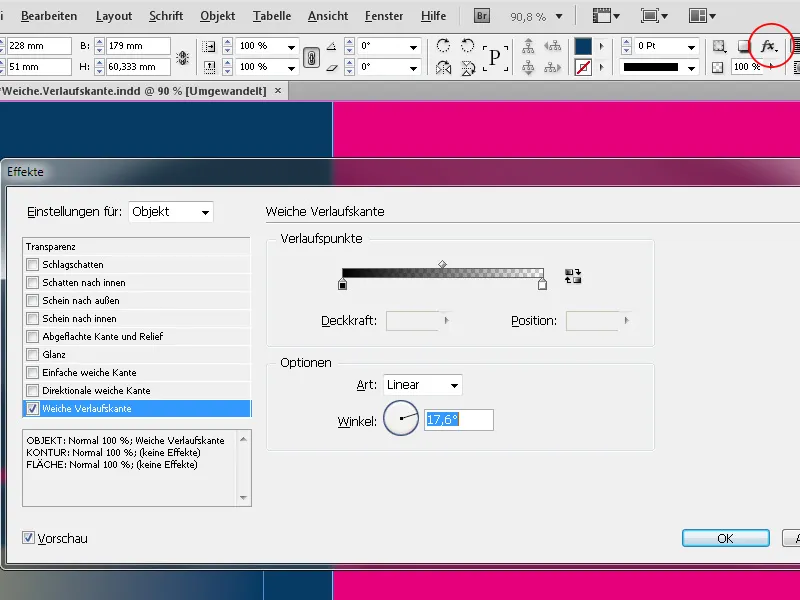Image resolution: width=800 pixels, height=600 pixels.
Task: Open the horizontal scale 100 % dropdown
Action: [291, 47]
